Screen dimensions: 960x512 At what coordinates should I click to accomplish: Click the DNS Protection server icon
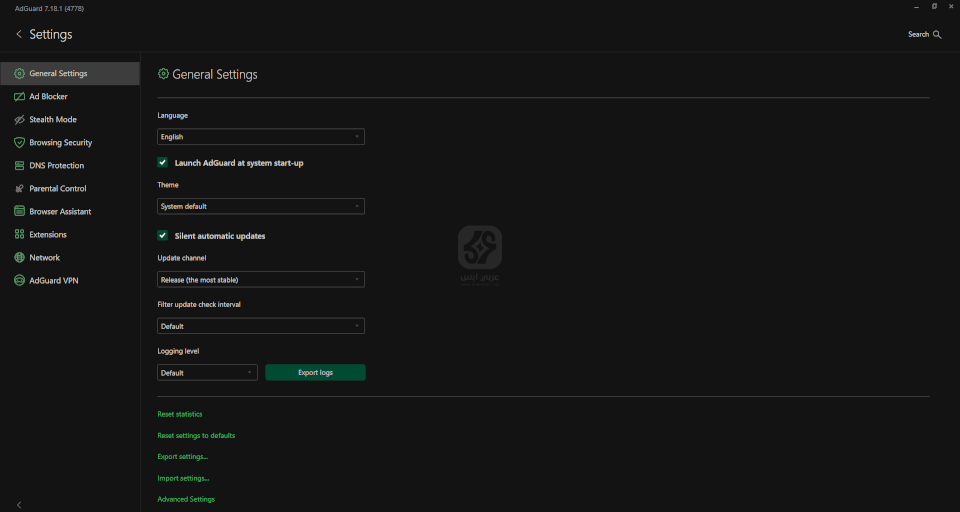point(19,165)
